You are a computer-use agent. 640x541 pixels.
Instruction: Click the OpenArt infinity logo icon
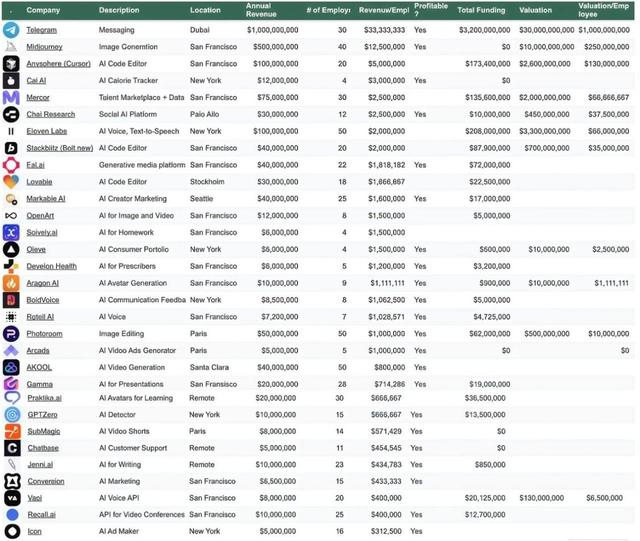[11, 216]
